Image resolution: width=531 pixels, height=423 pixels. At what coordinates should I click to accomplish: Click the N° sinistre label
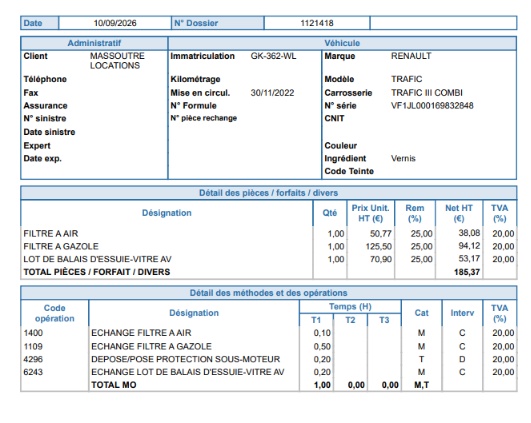click(45, 119)
